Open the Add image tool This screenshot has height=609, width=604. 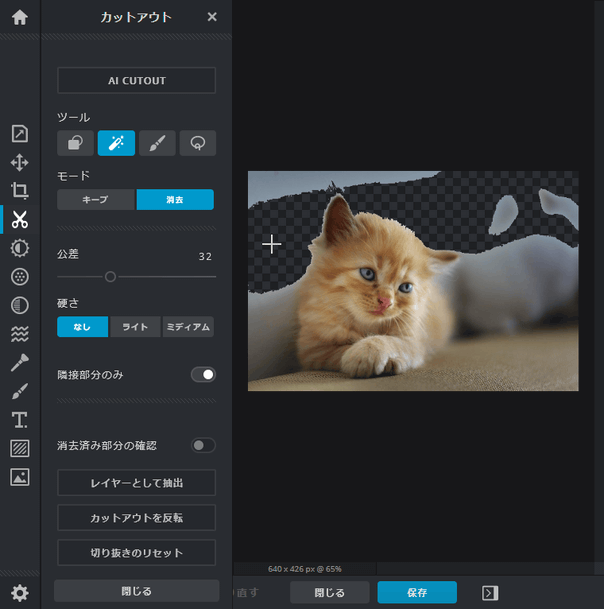click(x=19, y=477)
